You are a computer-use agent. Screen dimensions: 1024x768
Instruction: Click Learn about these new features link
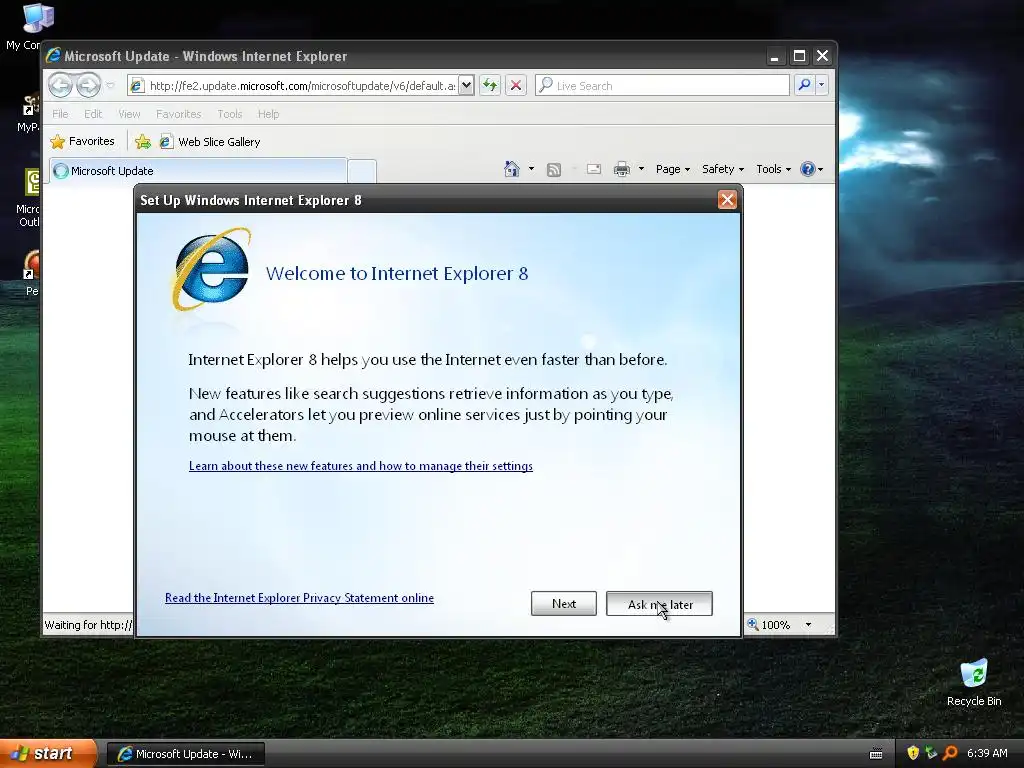click(x=360, y=466)
